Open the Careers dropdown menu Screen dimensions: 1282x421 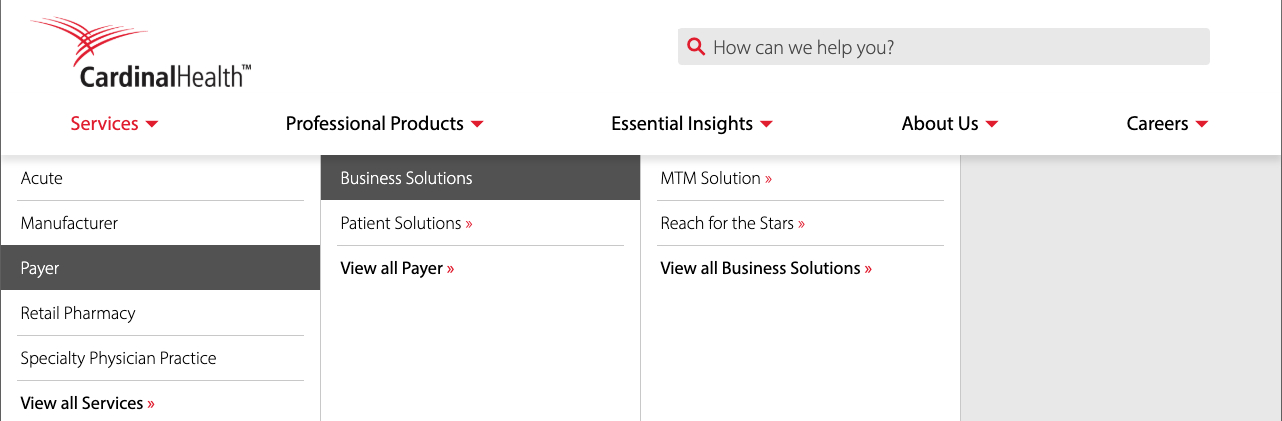(1167, 124)
